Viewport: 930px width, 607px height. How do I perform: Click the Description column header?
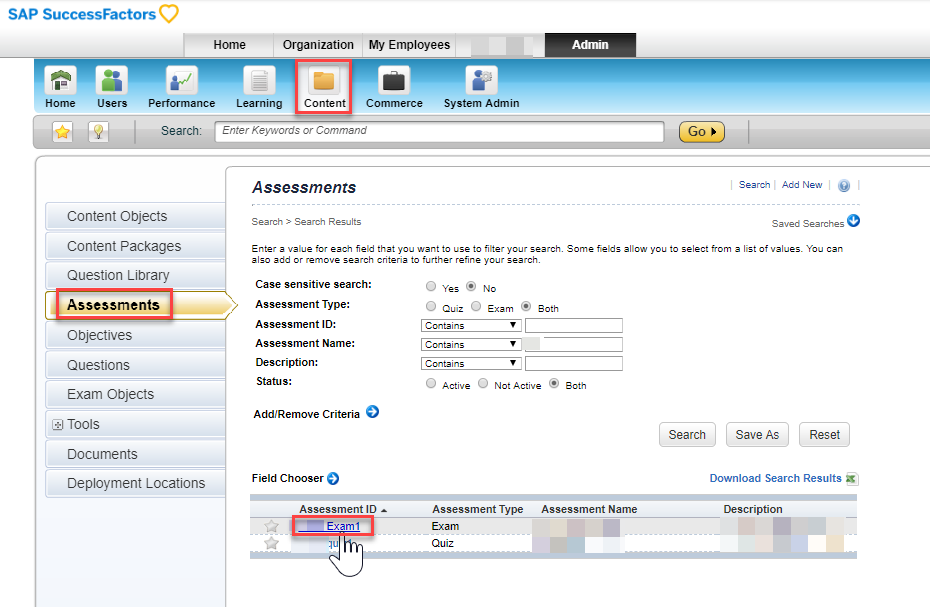coord(753,509)
